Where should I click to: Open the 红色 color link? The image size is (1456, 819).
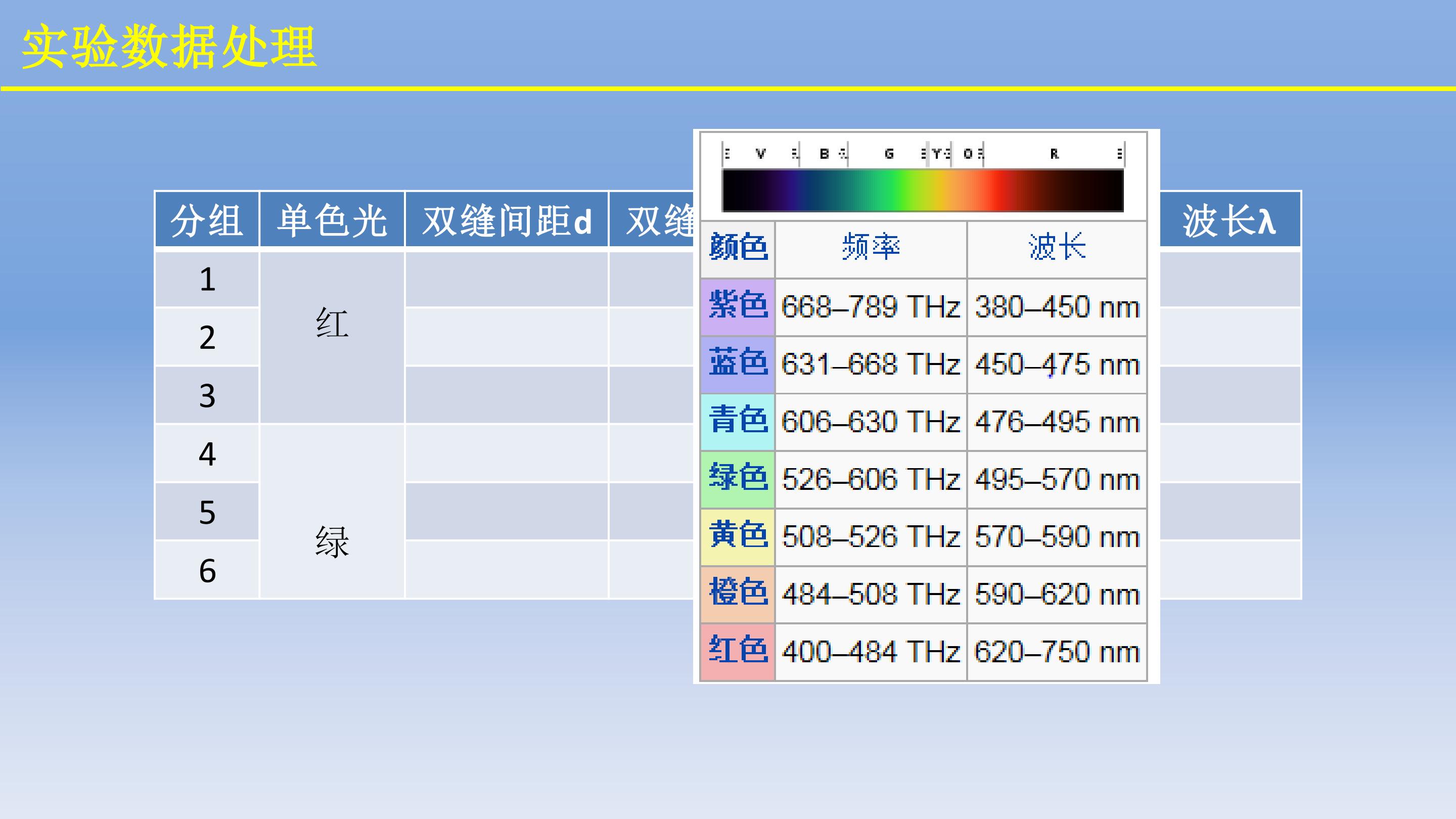(738, 650)
